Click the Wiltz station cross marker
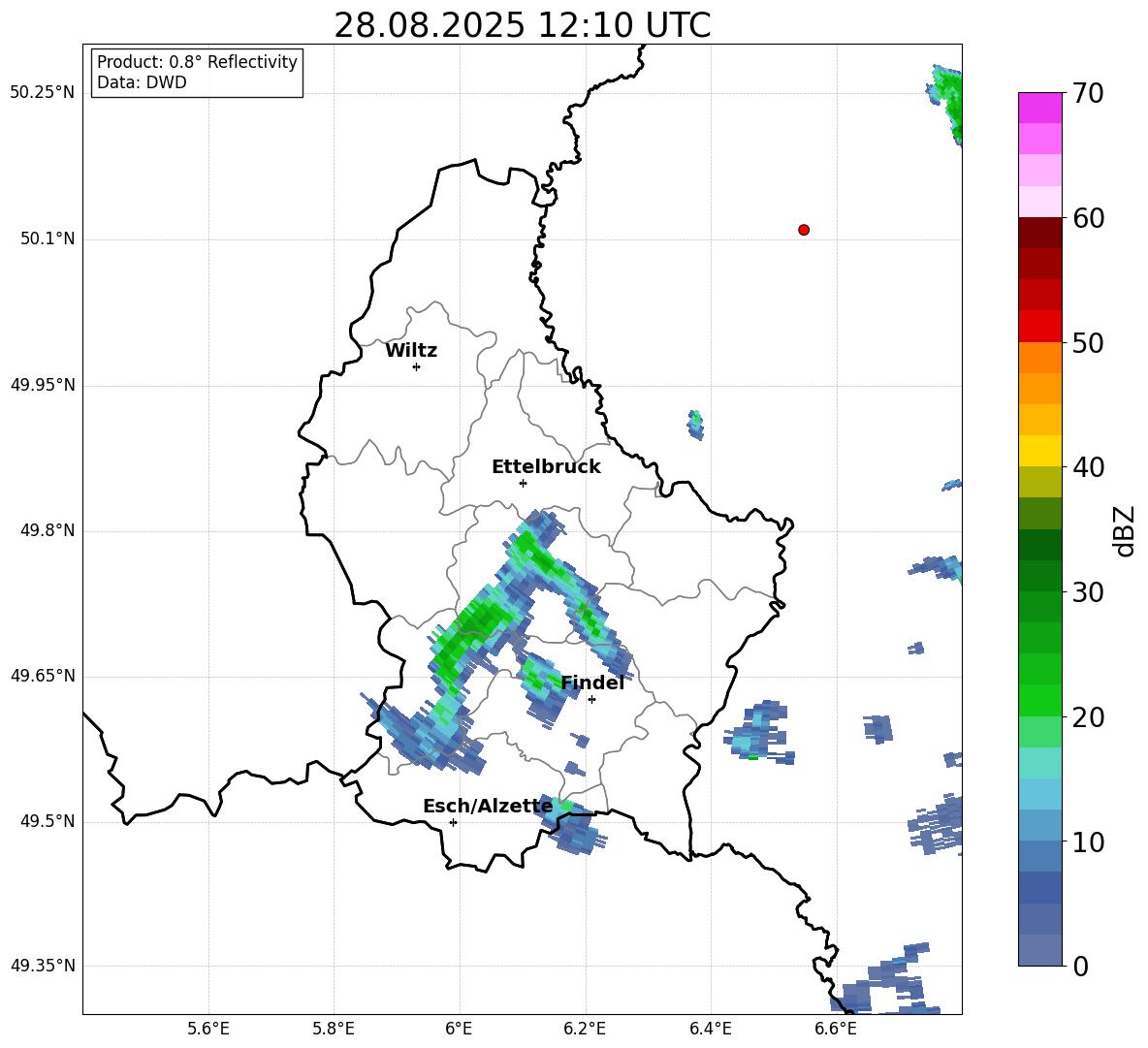1148x1048 pixels. (417, 366)
